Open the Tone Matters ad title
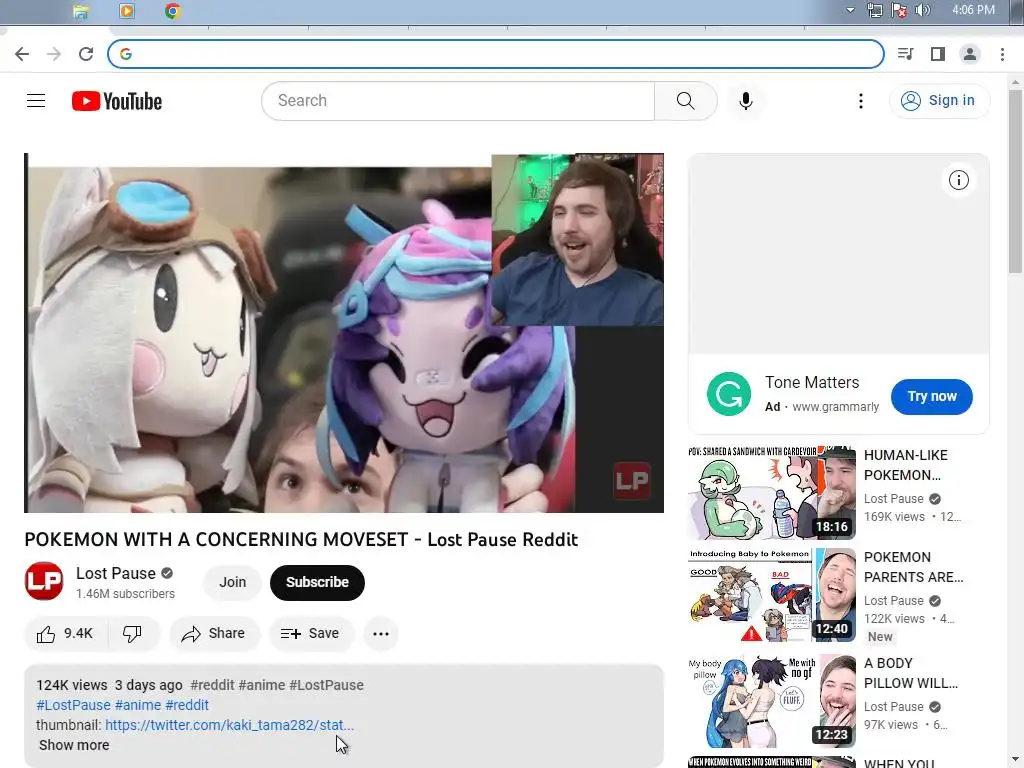Viewport: 1024px width, 768px height. point(812,383)
